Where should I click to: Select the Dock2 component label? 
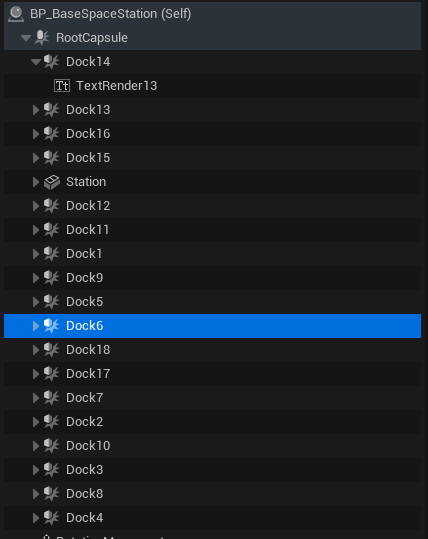(85, 422)
